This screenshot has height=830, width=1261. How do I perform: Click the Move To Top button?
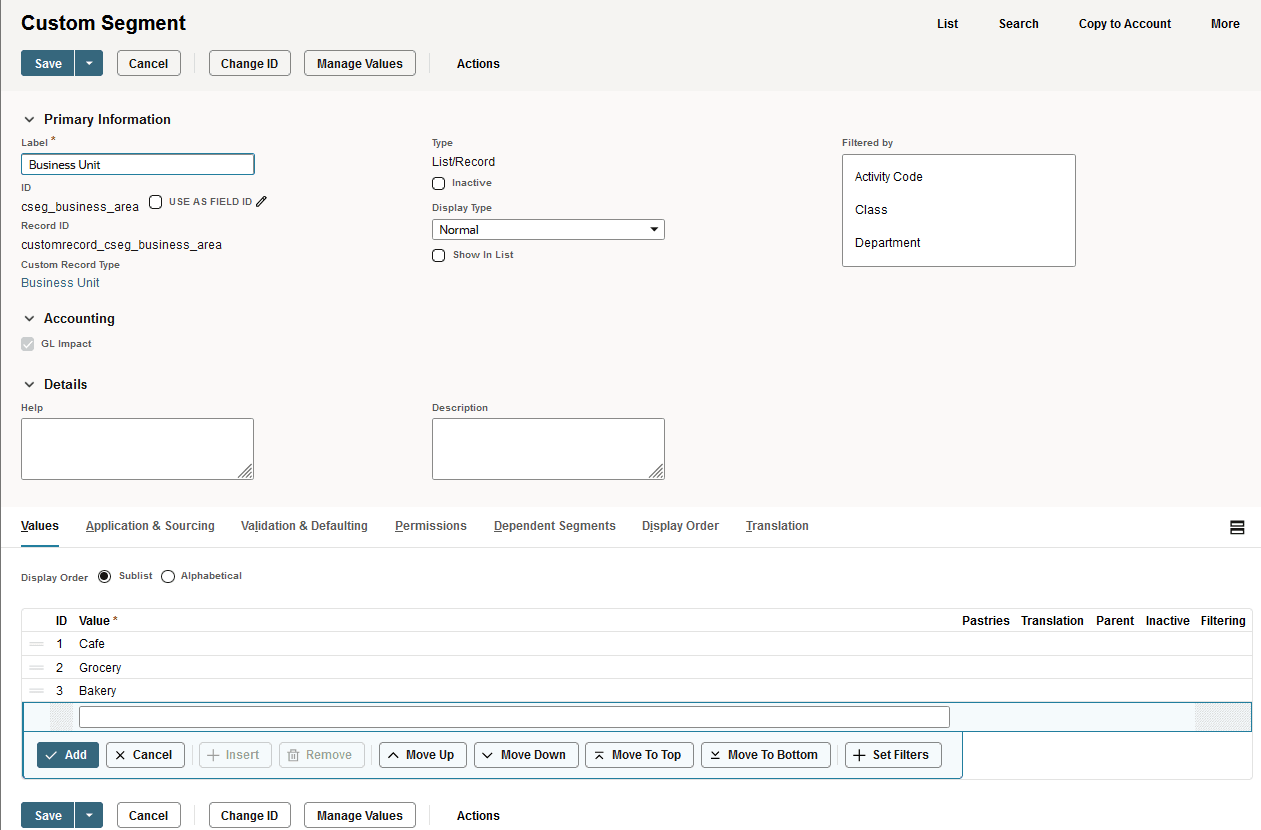click(x=639, y=755)
